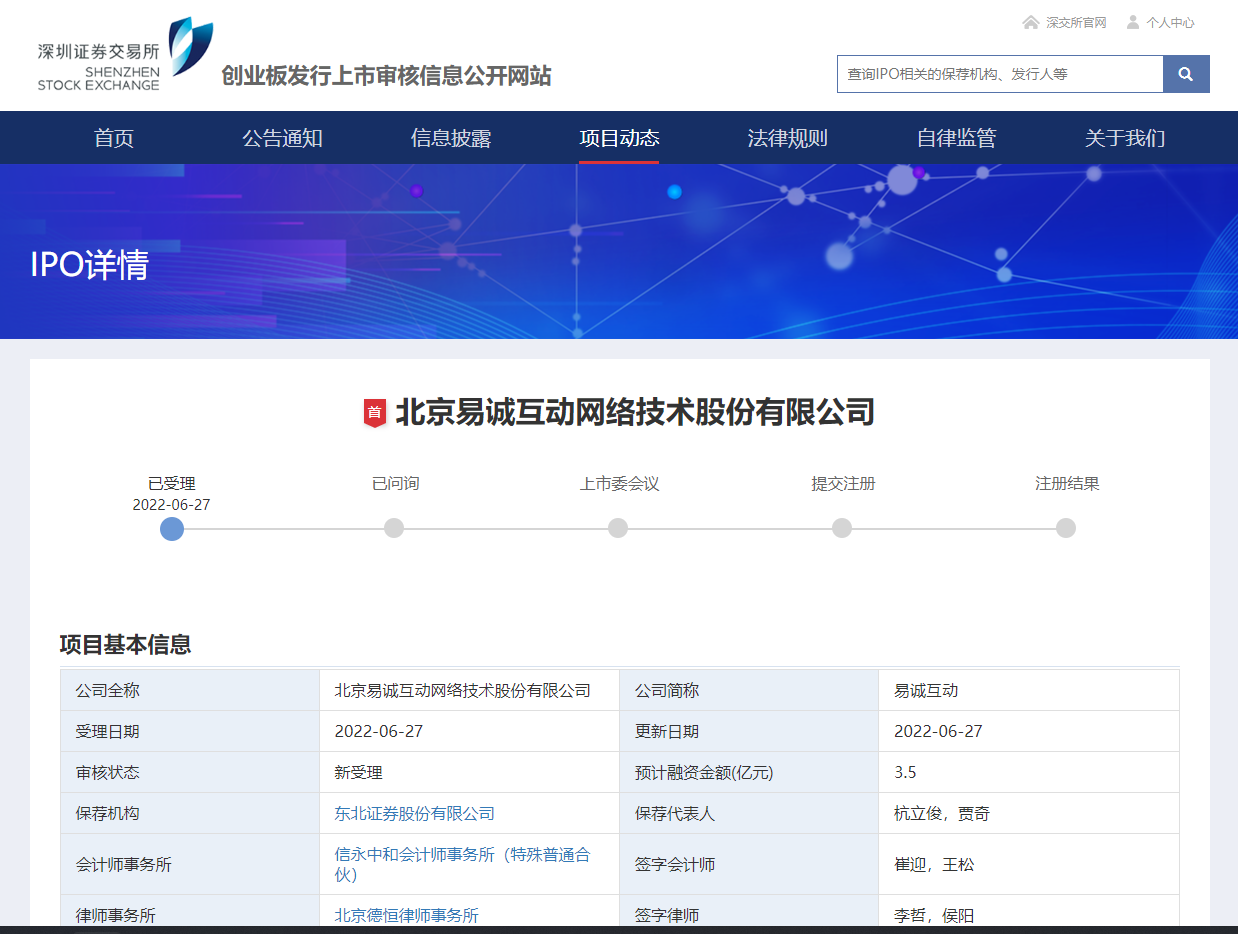Go to 首页 menu item
Screen dimensions: 1238x934
click(114, 138)
